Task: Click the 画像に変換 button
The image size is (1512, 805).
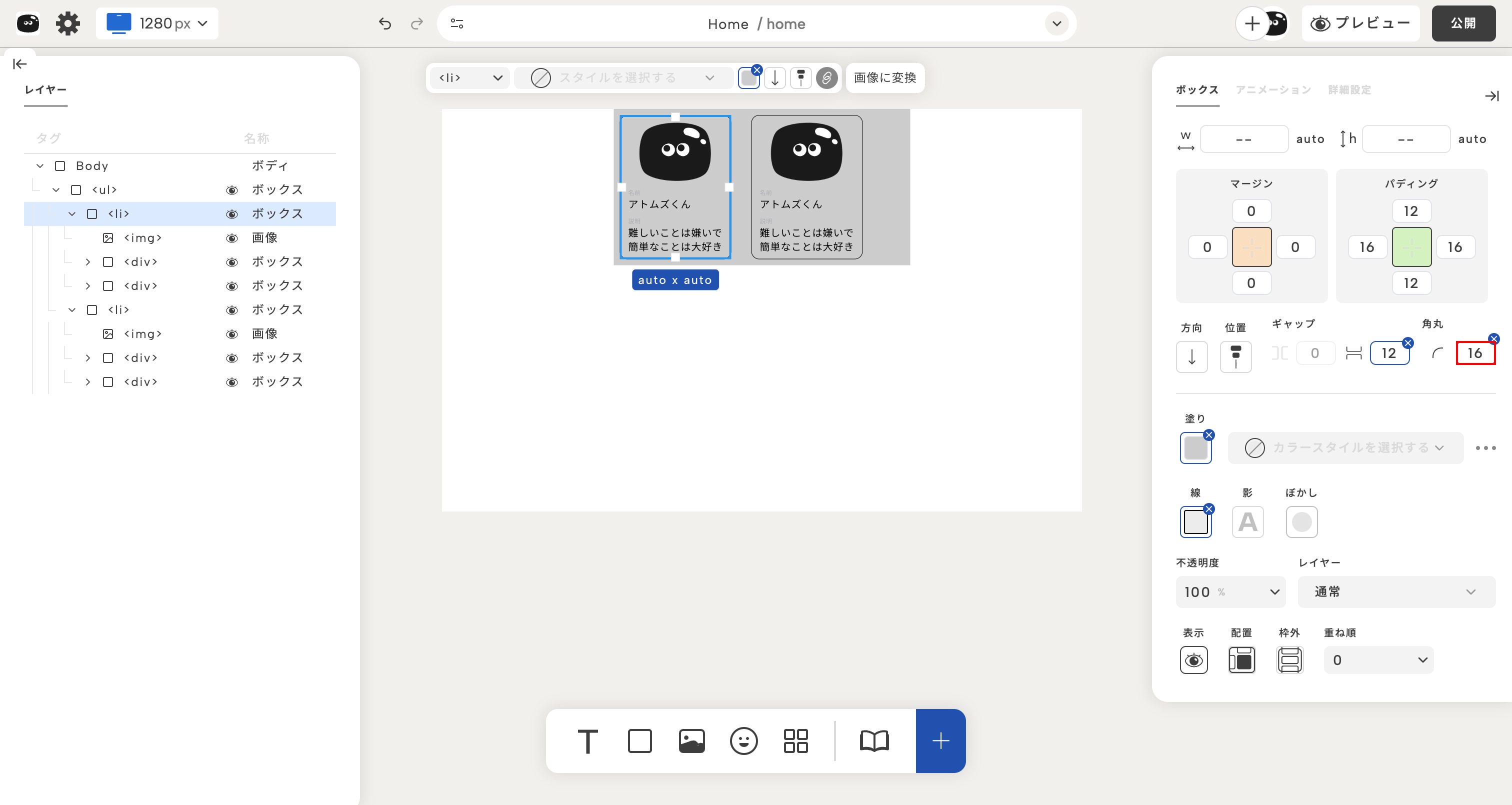Action: (x=884, y=77)
